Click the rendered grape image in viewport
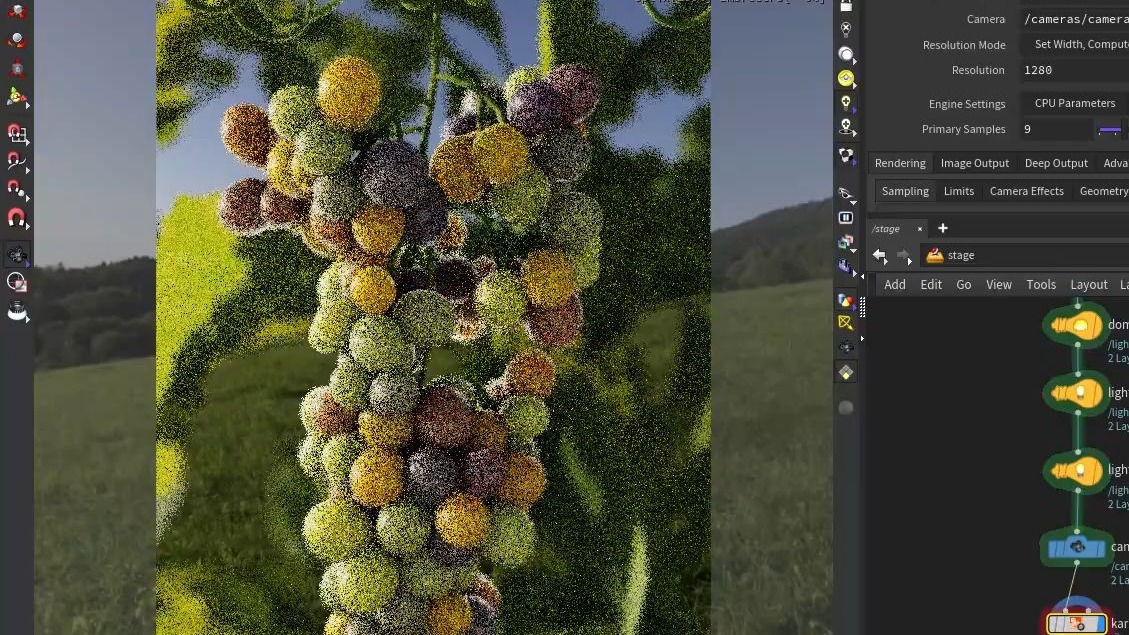 coord(433,318)
